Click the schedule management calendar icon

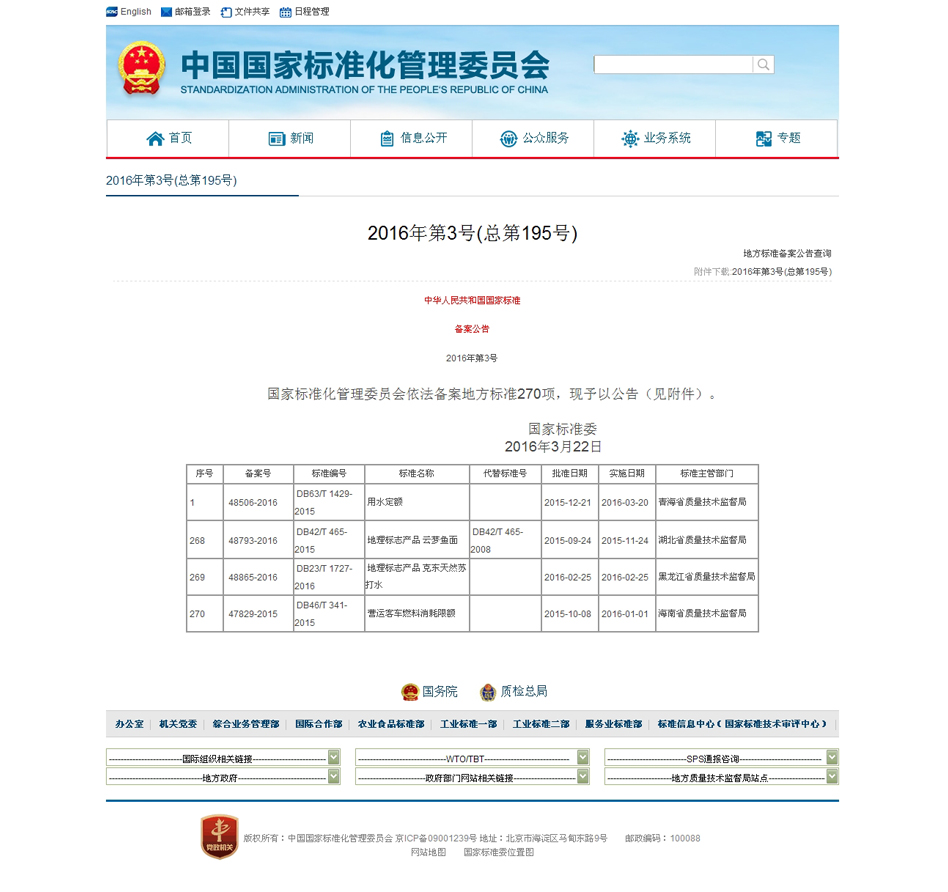[285, 12]
